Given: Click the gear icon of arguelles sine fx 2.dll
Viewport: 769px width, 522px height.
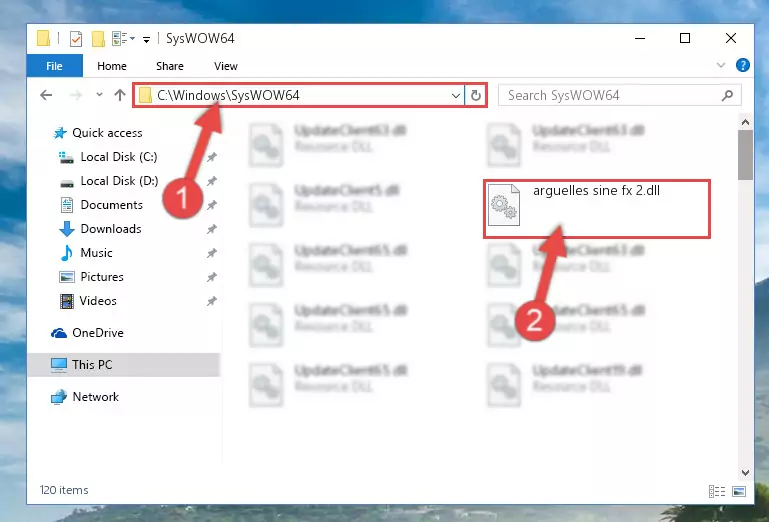Looking at the screenshot, I should tap(504, 205).
